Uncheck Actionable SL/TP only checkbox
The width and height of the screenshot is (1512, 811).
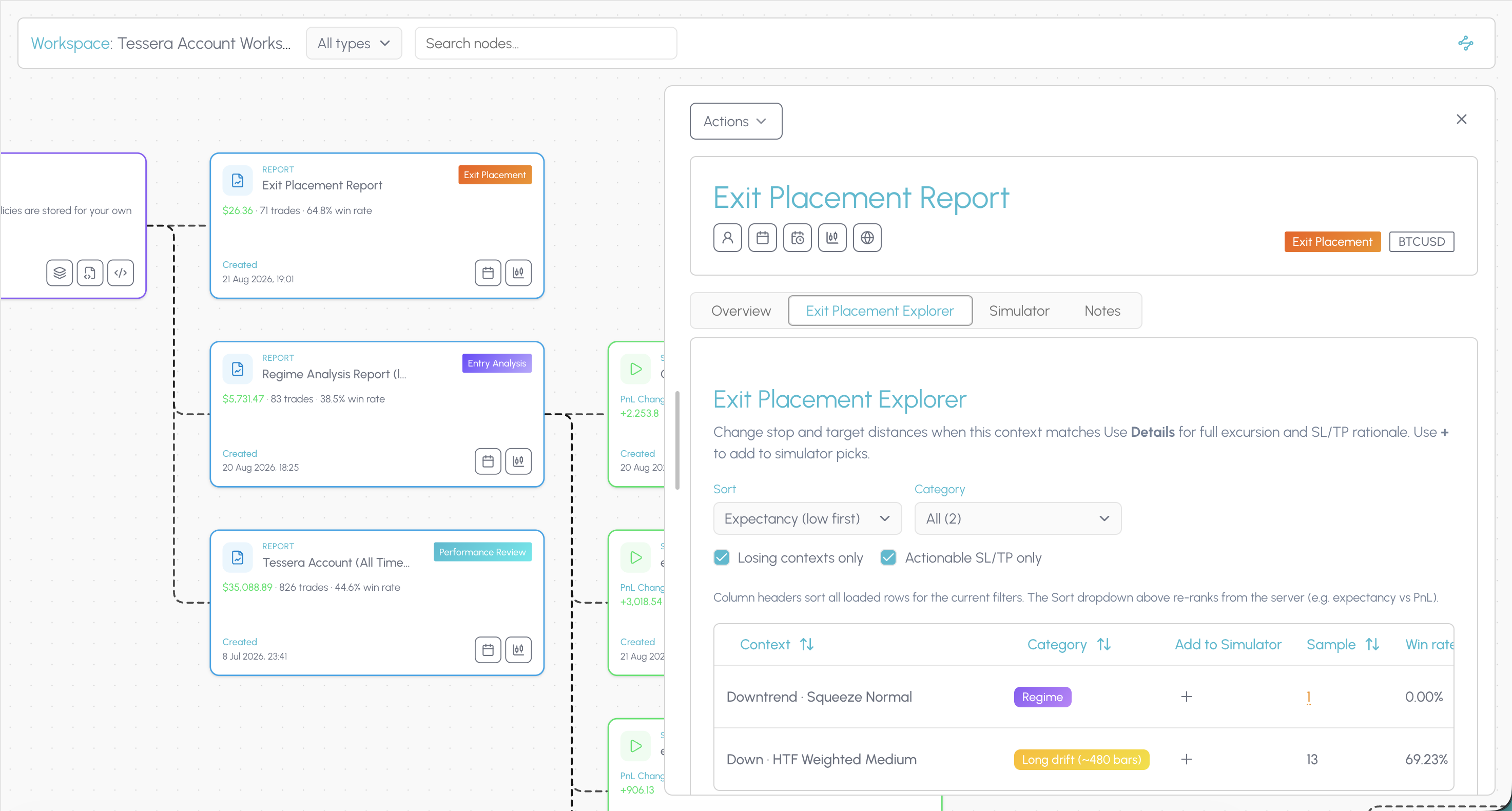coord(888,557)
